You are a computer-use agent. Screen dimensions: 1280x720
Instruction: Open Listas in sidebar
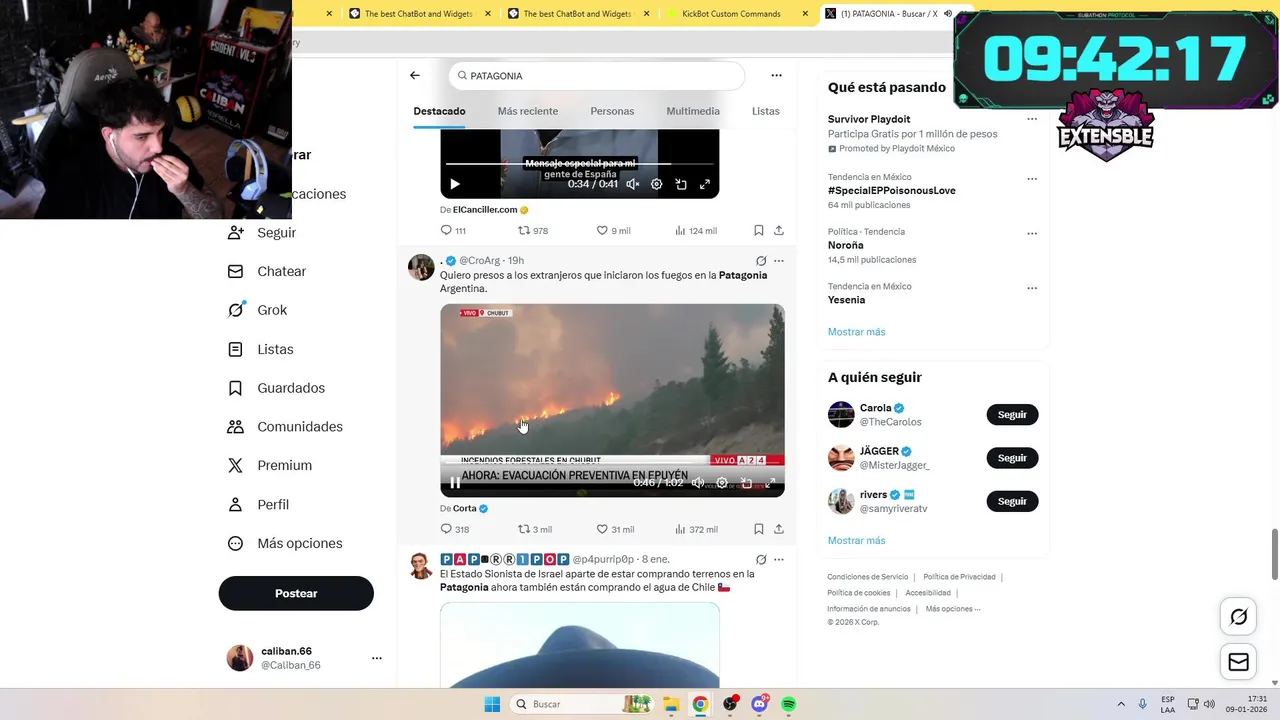tap(261, 349)
